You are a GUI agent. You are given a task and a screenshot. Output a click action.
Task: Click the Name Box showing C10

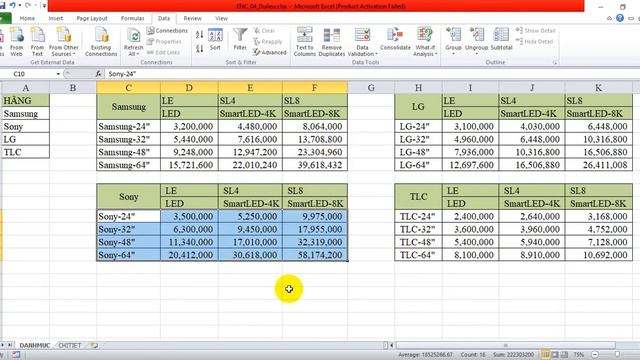click(28, 74)
